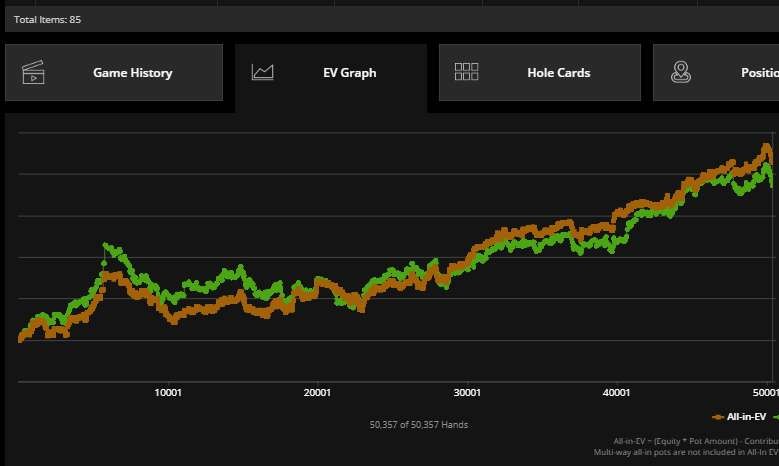Click the multi-way all-in pots note
The width and height of the screenshot is (779, 466).
686,453
